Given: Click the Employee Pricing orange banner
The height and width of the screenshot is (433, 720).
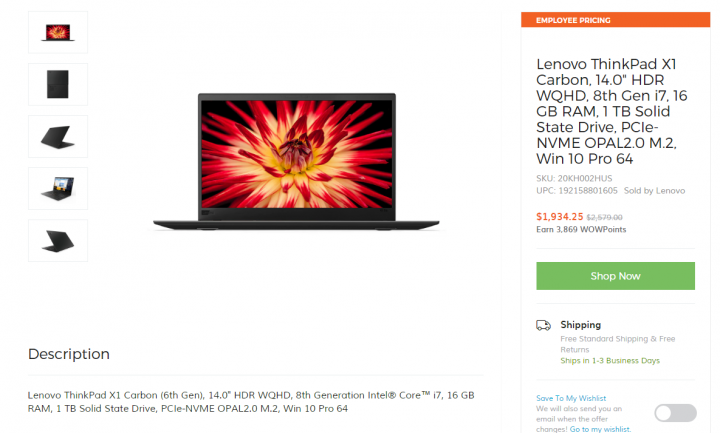Looking at the screenshot, I should point(615,20).
